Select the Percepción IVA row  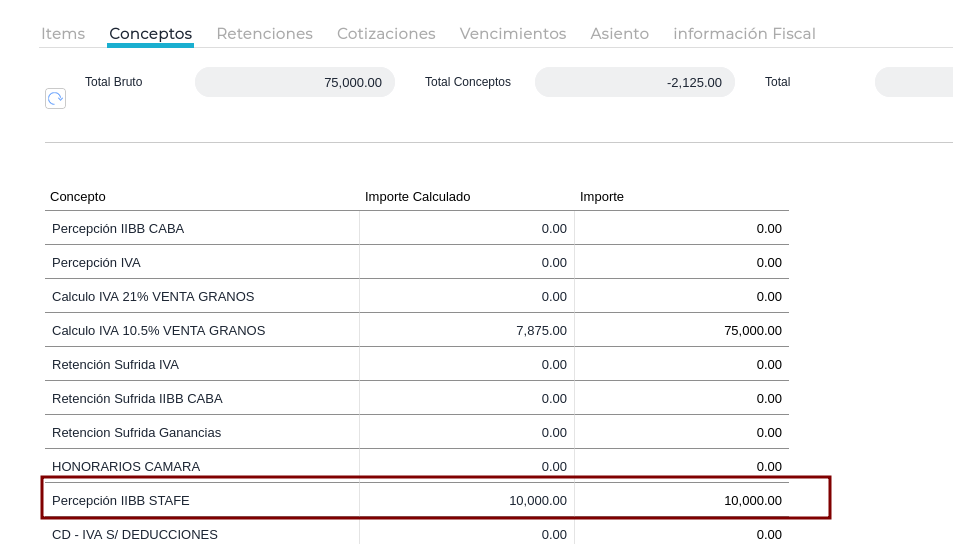417,263
